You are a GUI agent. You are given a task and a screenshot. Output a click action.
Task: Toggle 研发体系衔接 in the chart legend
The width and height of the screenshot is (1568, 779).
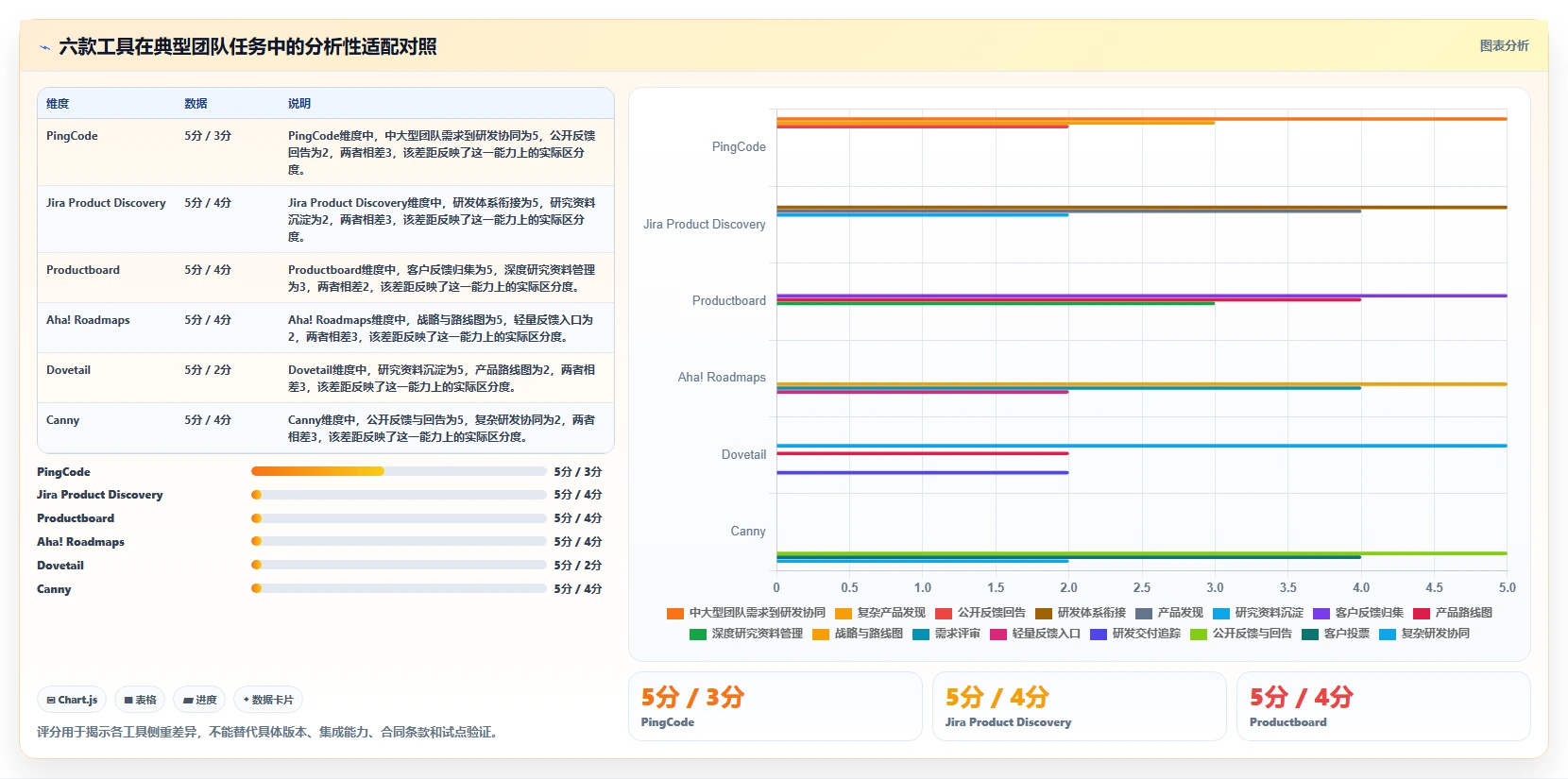click(x=1081, y=613)
